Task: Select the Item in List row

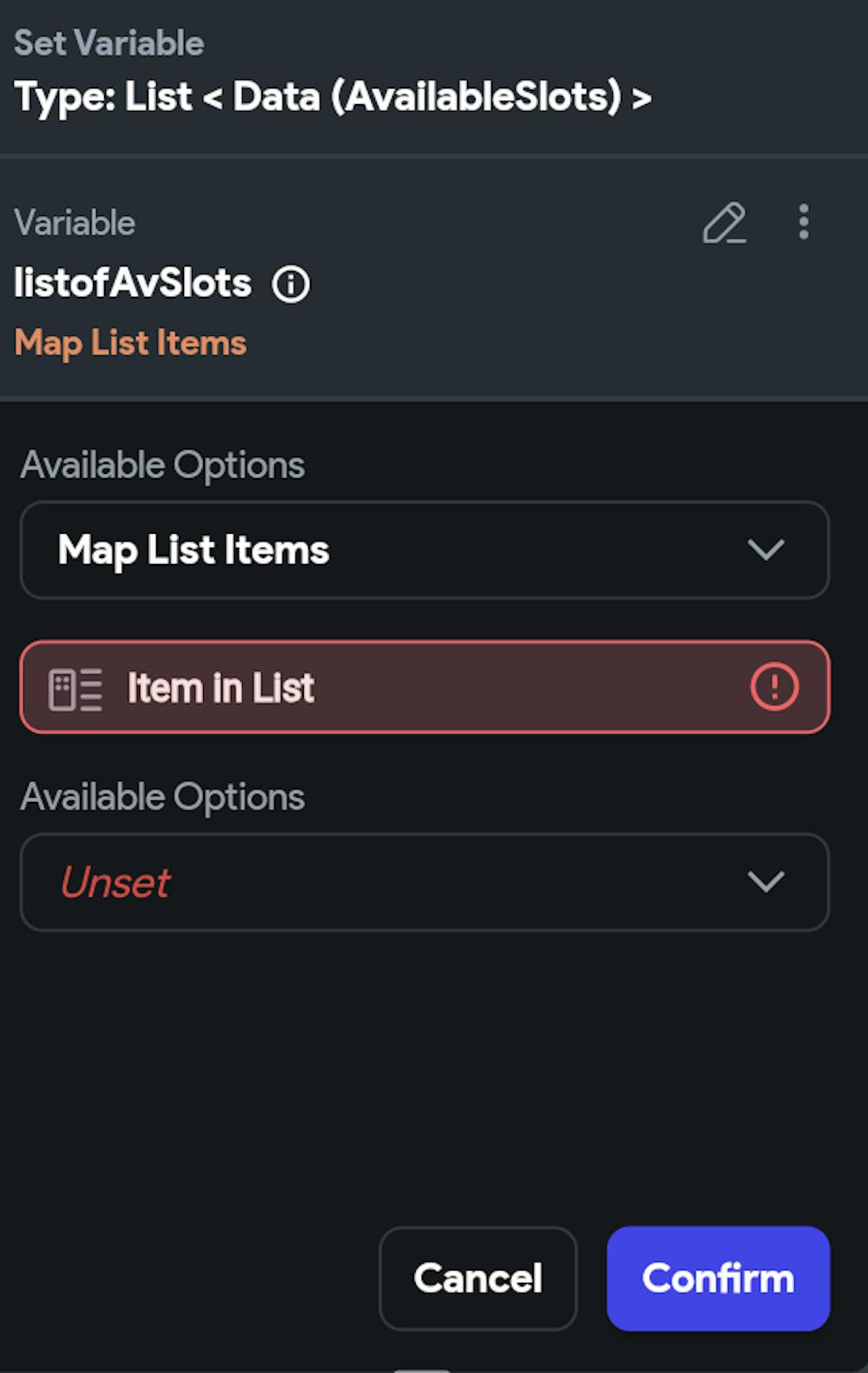Action: coord(424,687)
